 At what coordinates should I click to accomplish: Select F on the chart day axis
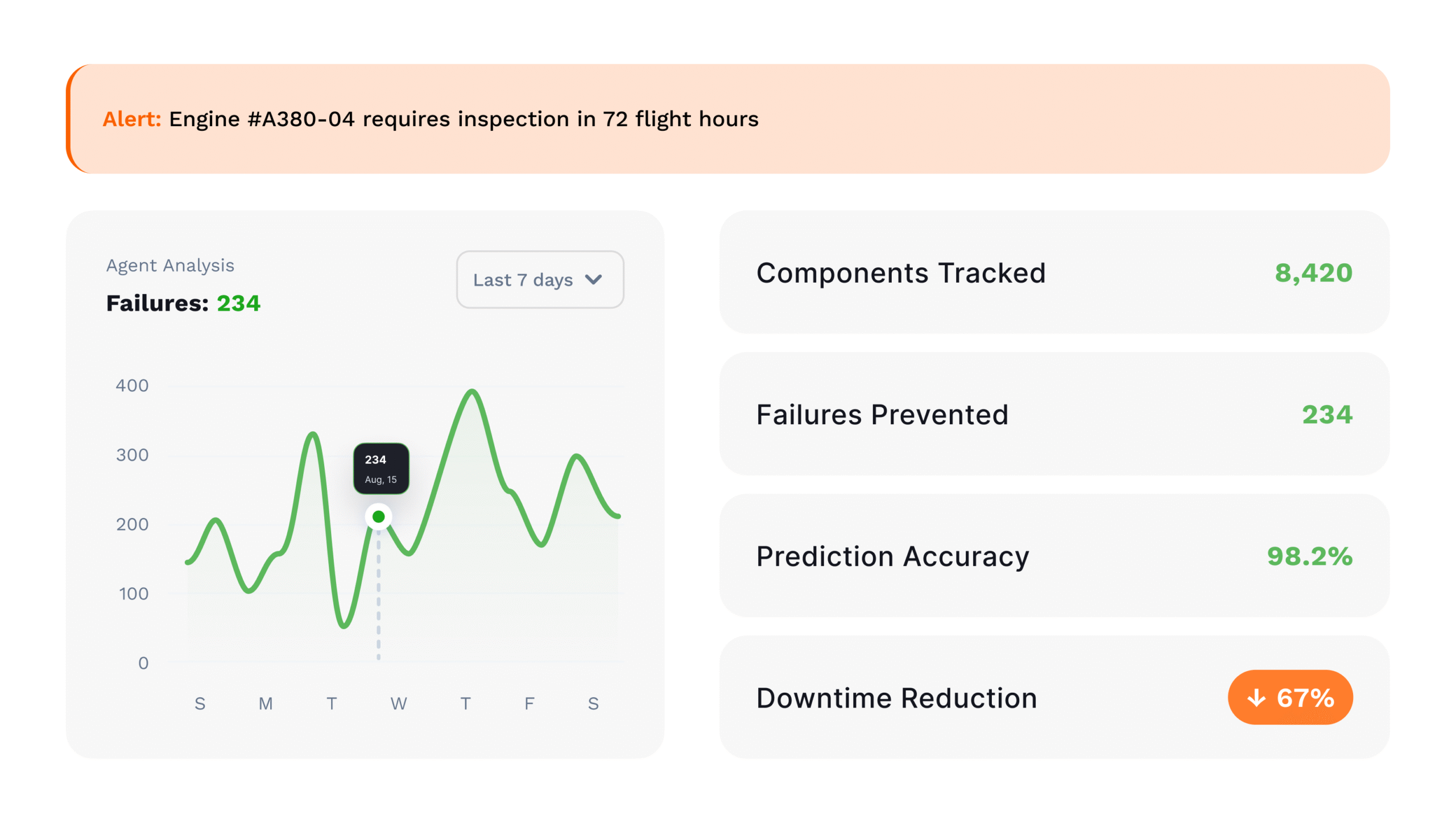[529, 704]
